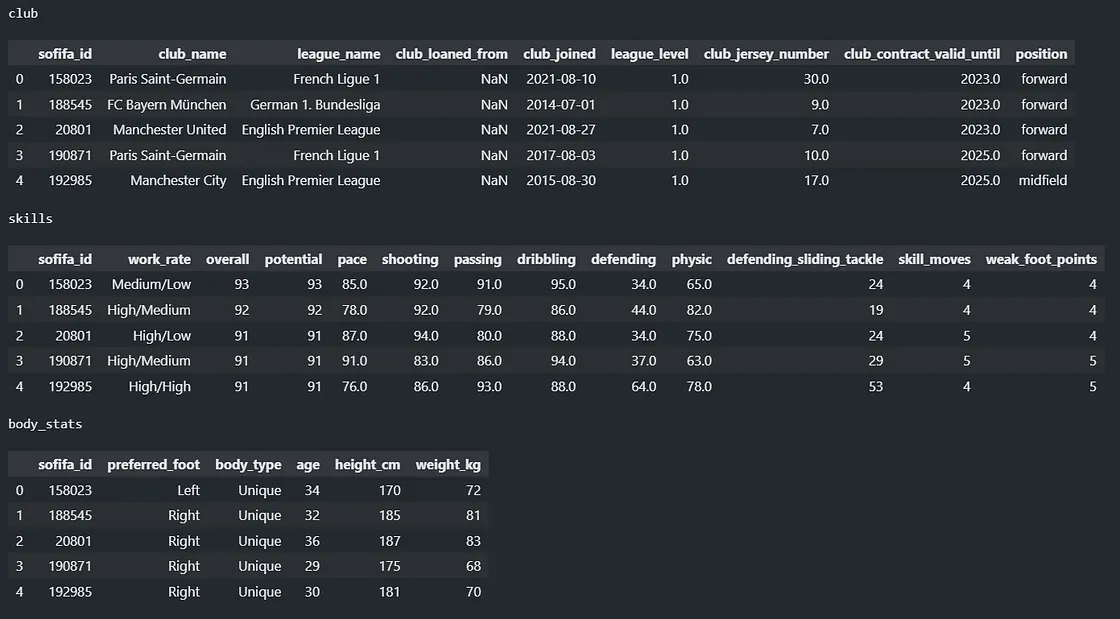Click the preferred_foot column header

pyautogui.click(x=154, y=465)
